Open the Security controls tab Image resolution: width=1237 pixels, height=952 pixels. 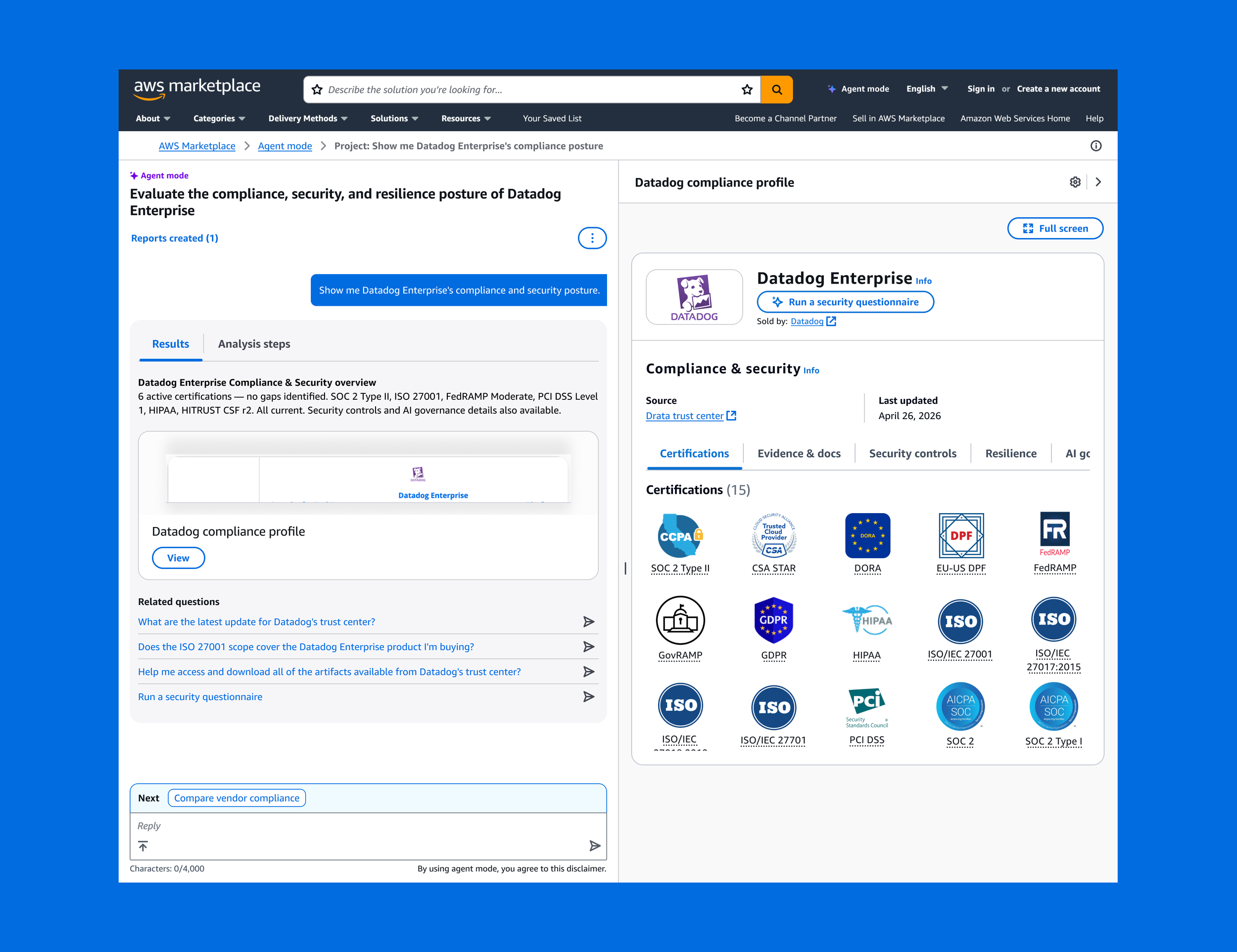click(x=912, y=454)
